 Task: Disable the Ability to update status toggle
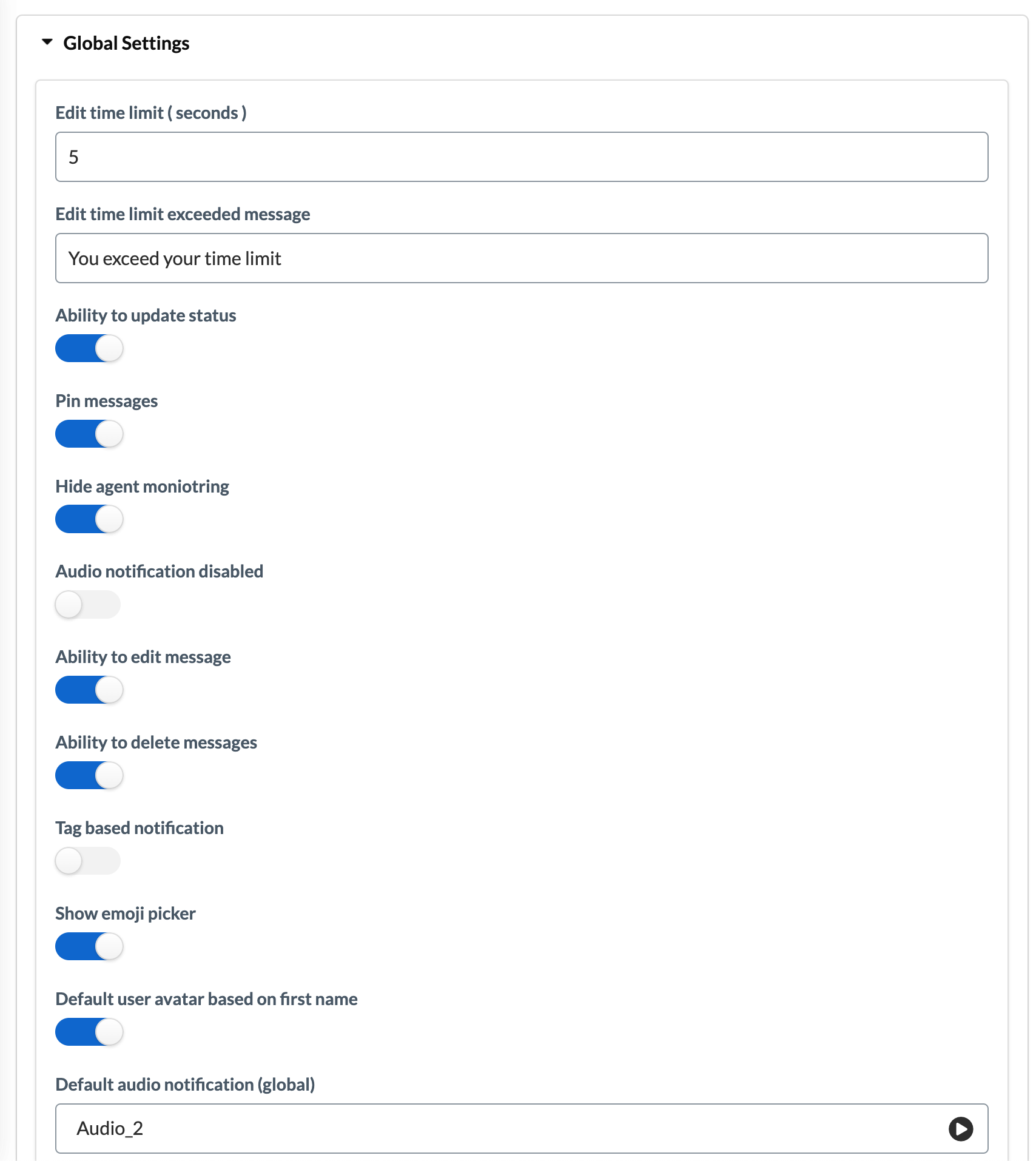[89, 349]
